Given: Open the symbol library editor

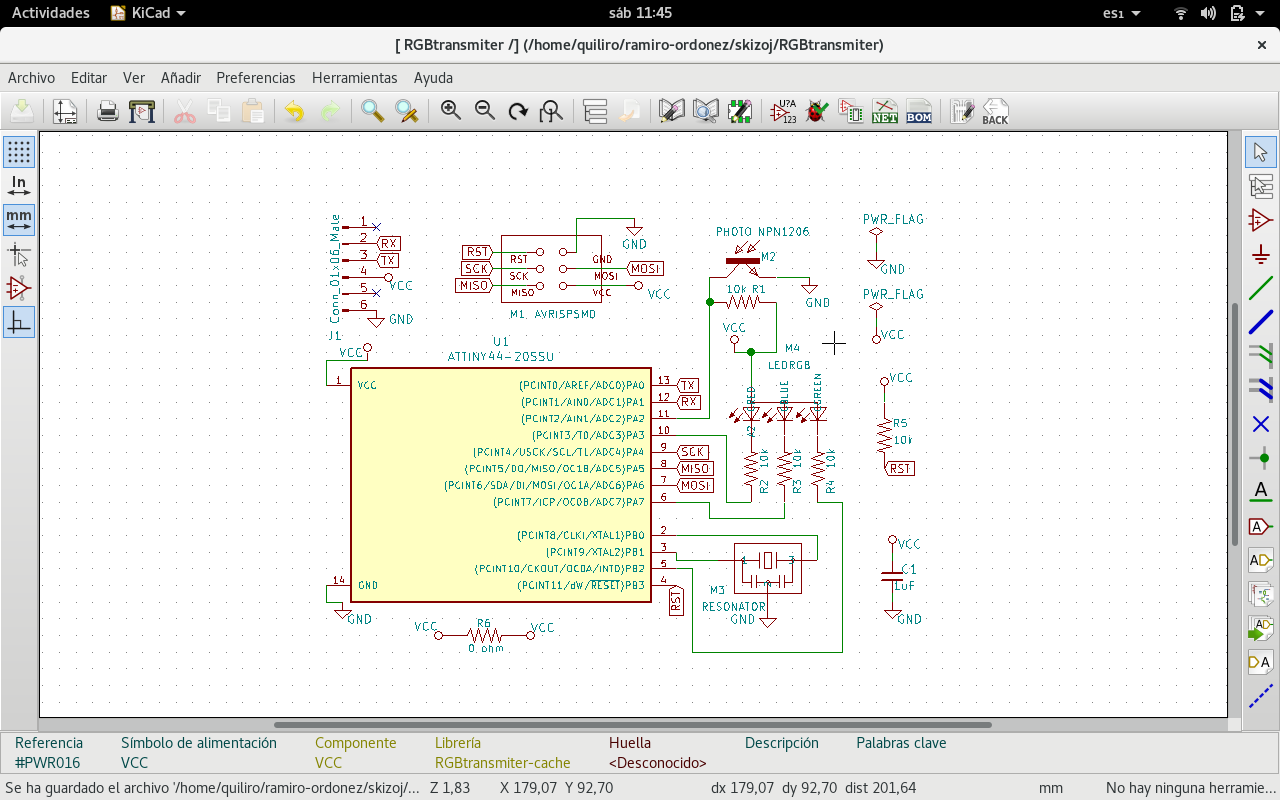Looking at the screenshot, I should coord(672,111).
